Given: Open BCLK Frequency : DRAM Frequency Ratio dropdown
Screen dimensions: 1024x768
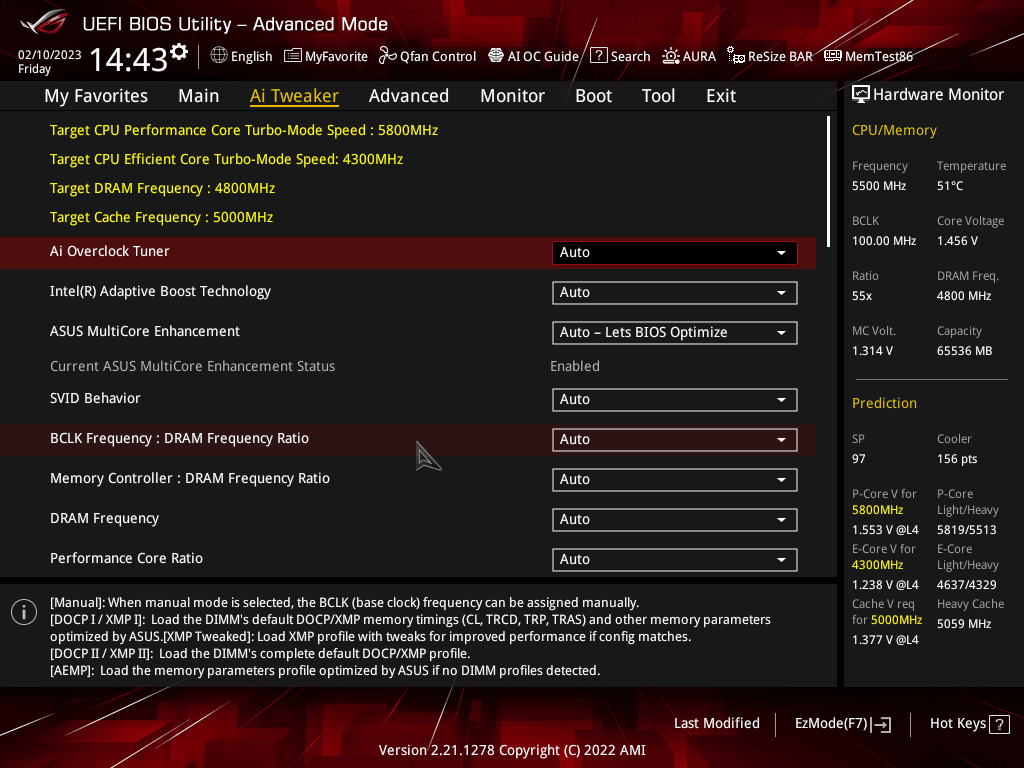Looking at the screenshot, I should pos(675,440).
